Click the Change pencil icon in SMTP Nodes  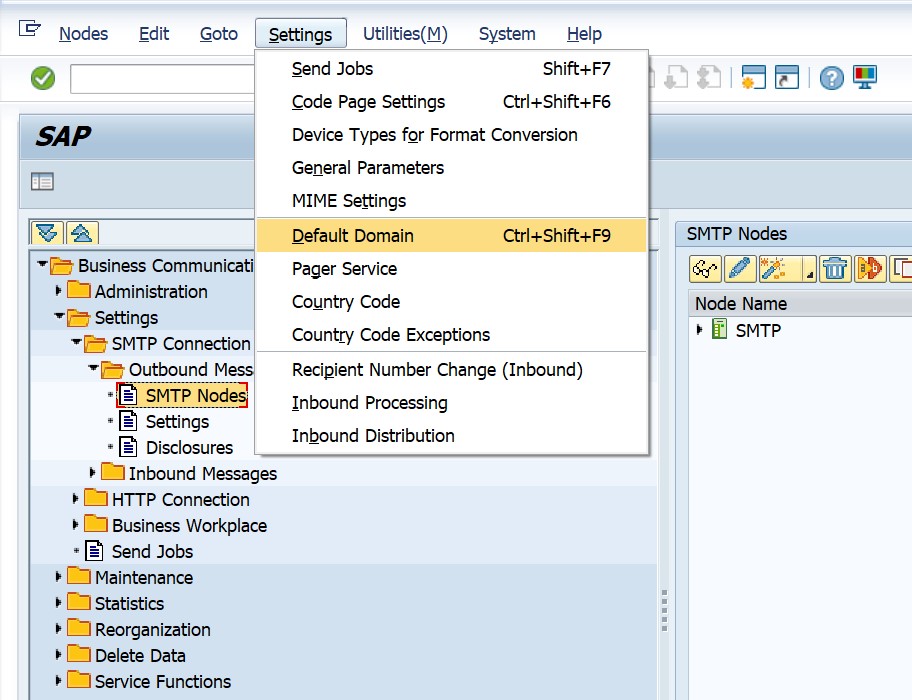(740, 269)
